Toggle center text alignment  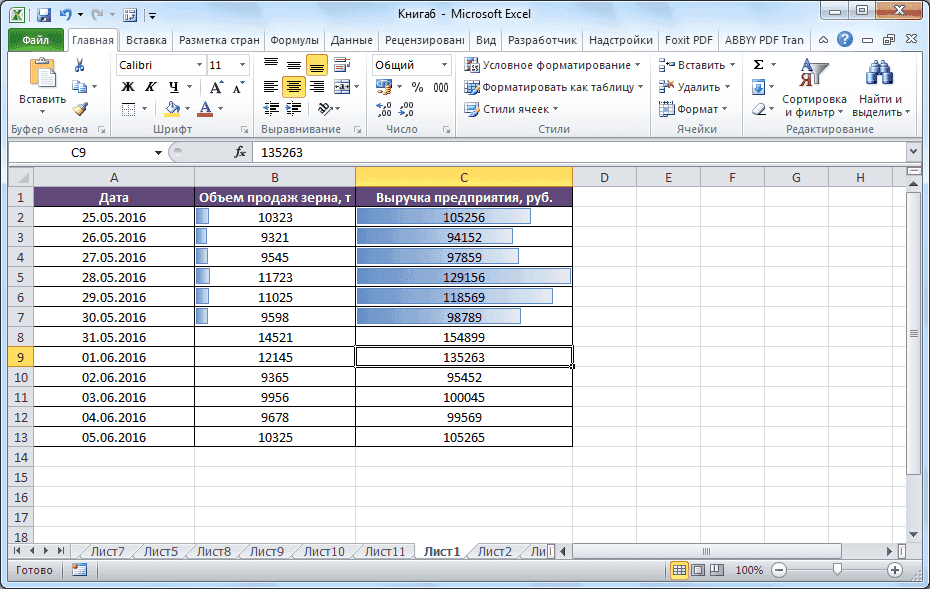(295, 87)
